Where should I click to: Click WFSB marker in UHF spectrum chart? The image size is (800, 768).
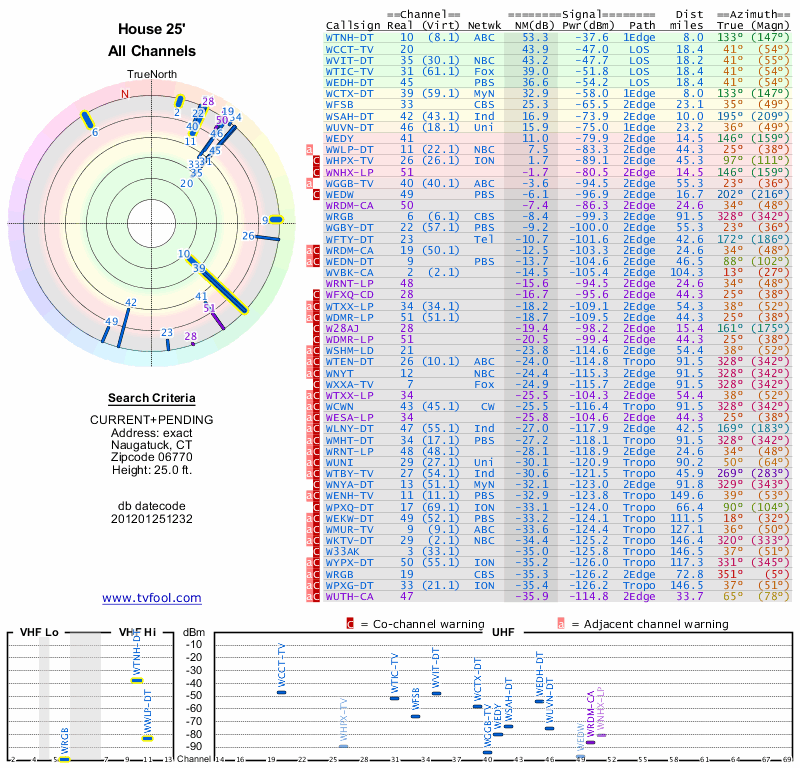(x=415, y=716)
